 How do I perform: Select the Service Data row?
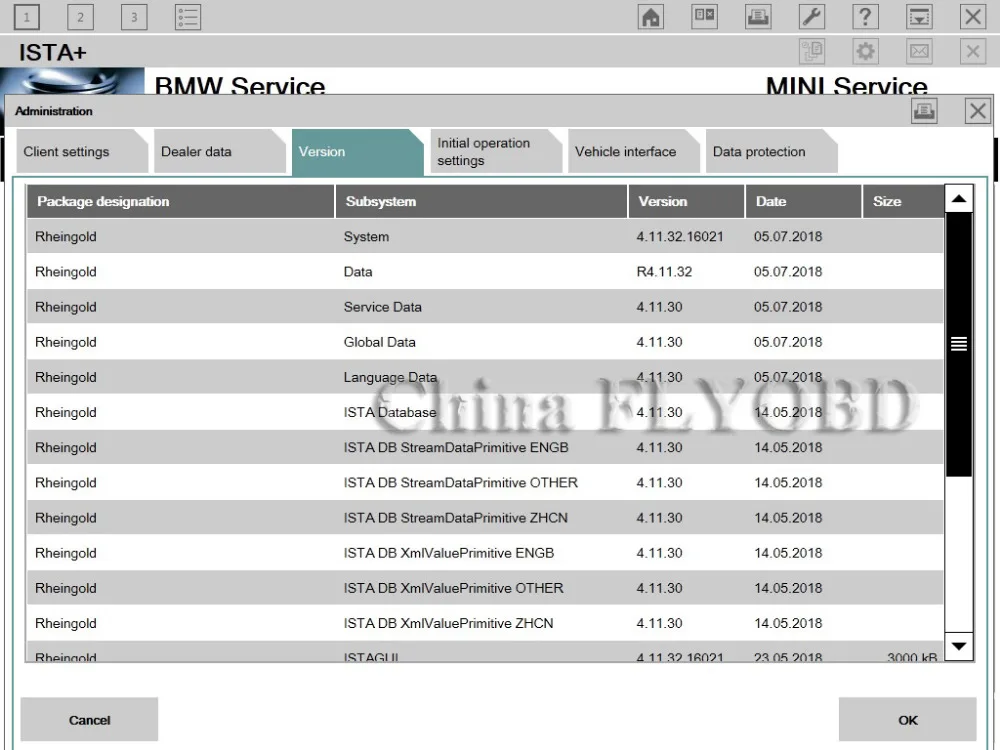[485, 307]
